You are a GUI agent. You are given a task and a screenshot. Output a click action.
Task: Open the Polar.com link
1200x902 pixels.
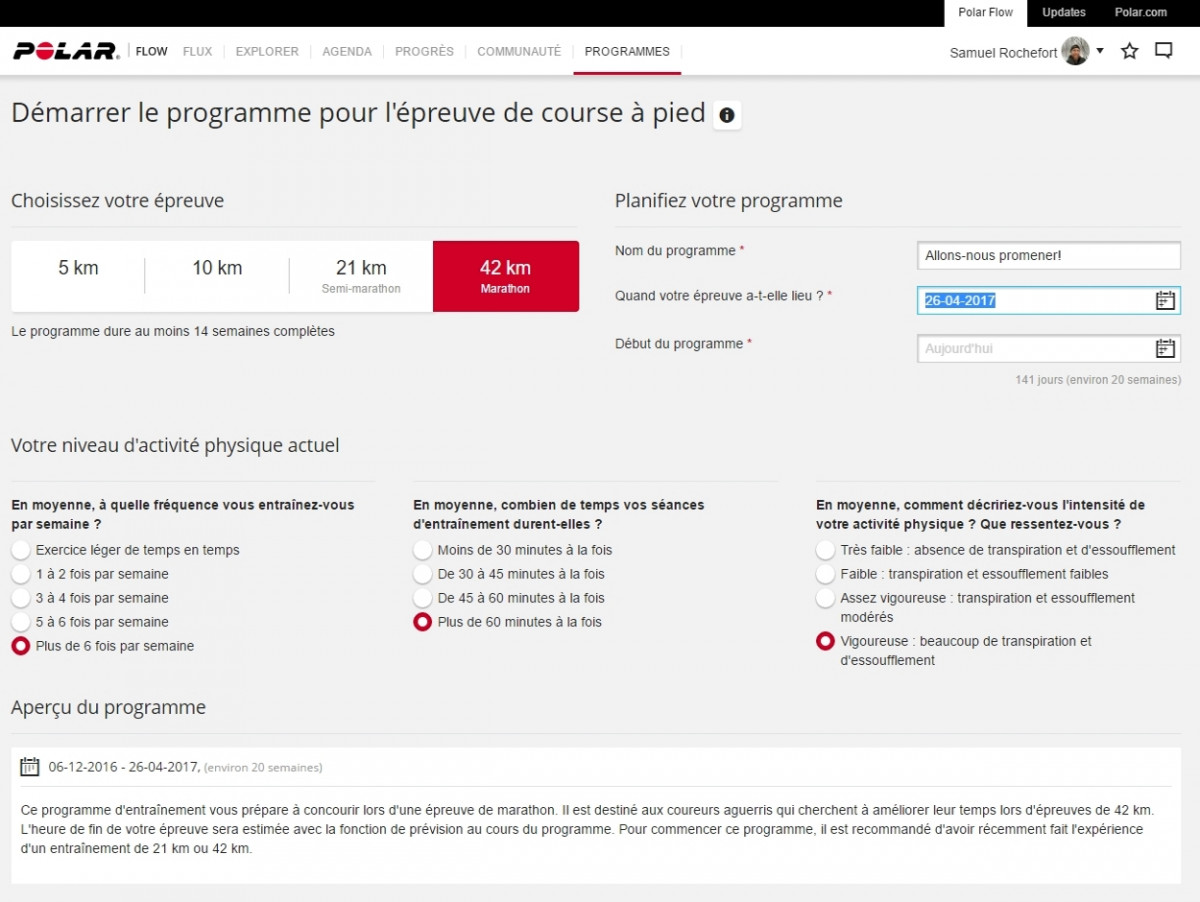[x=1141, y=13]
